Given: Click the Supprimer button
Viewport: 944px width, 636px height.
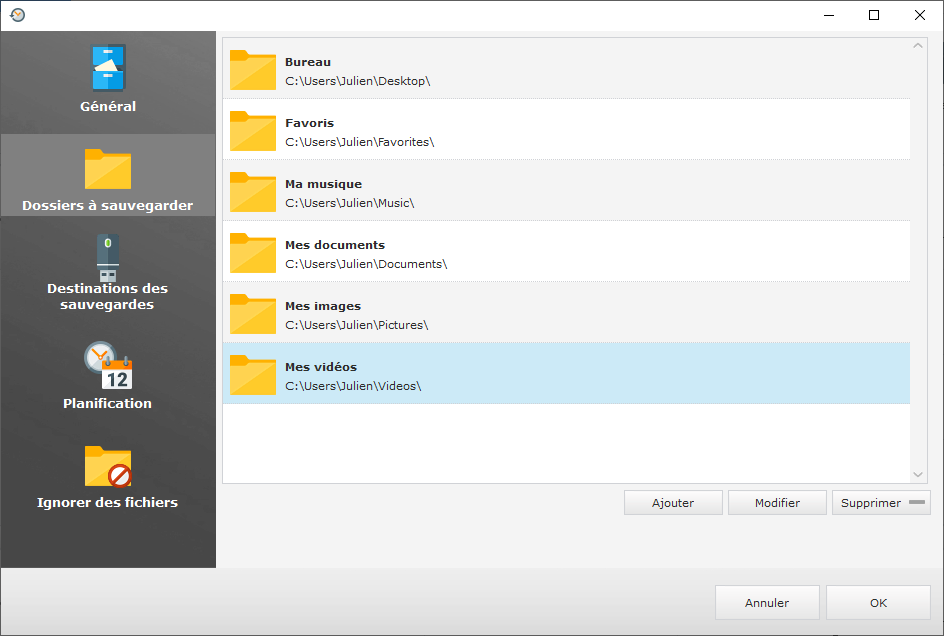Looking at the screenshot, I should click(x=881, y=503).
